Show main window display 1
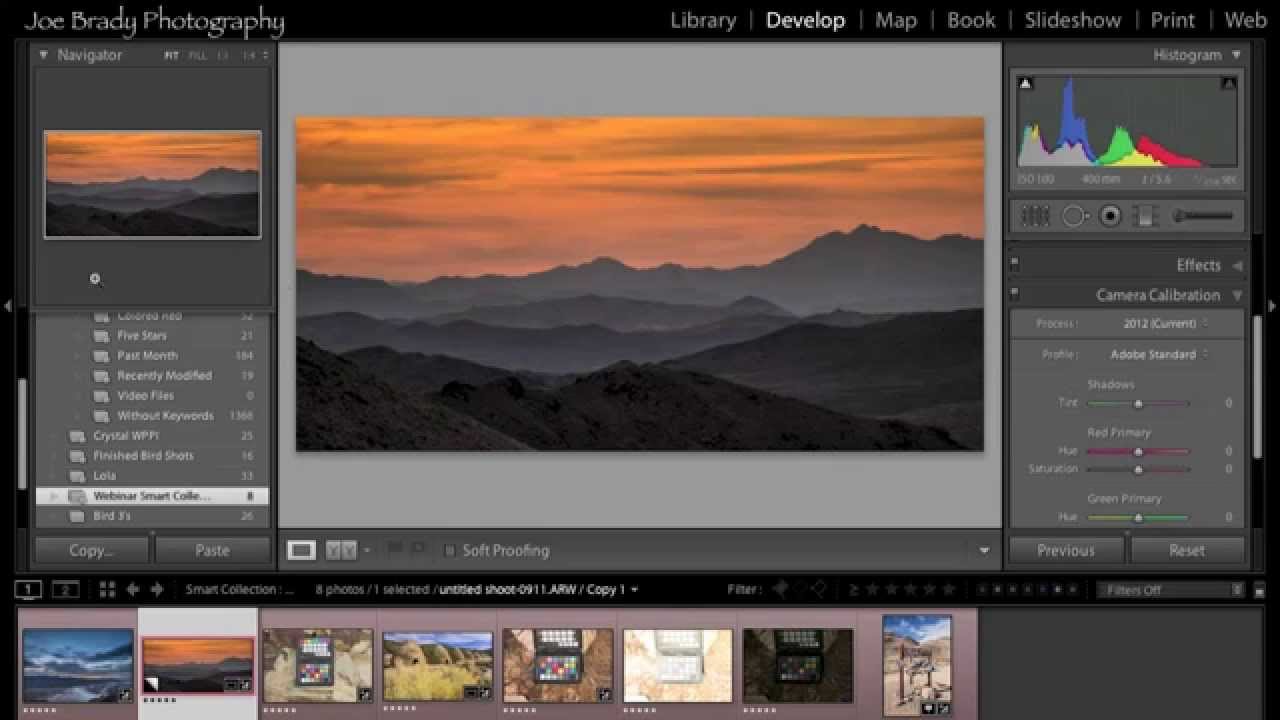The height and width of the screenshot is (720, 1280). [28, 589]
